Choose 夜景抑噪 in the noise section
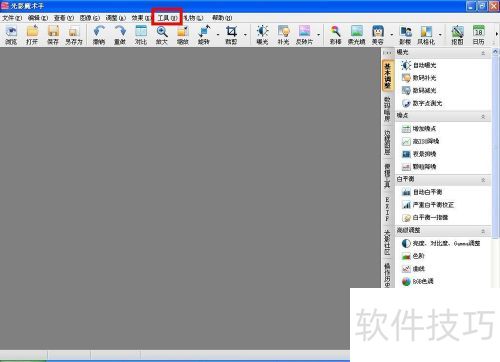The image size is (500, 362). point(419,154)
